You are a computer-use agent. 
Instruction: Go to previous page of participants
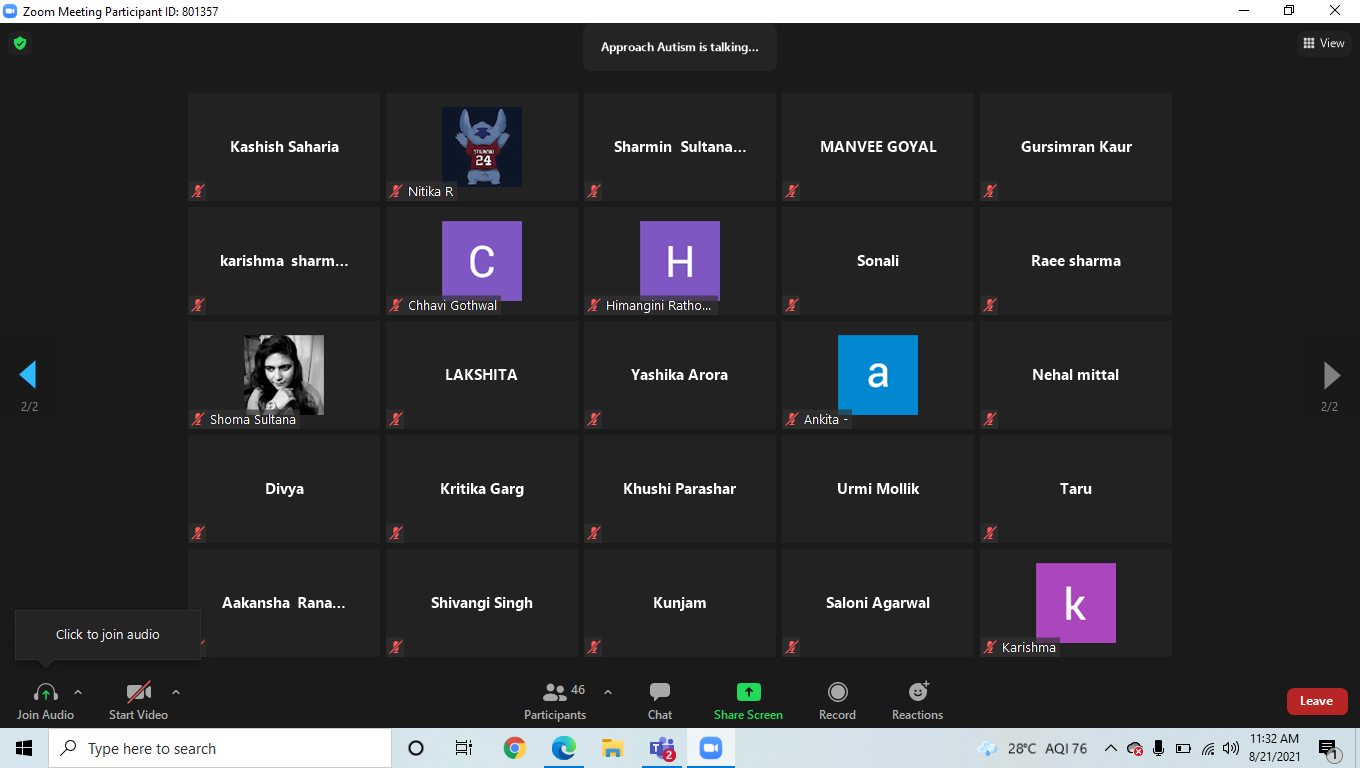pyautogui.click(x=28, y=375)
